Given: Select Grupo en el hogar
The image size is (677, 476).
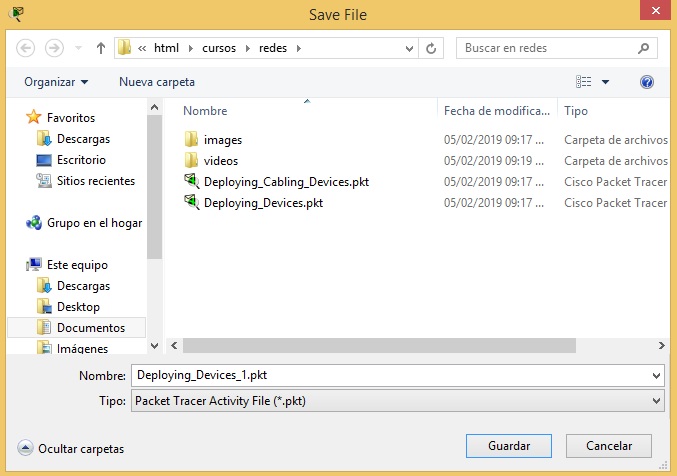Looking at the screenshot, I should [93, 223].
